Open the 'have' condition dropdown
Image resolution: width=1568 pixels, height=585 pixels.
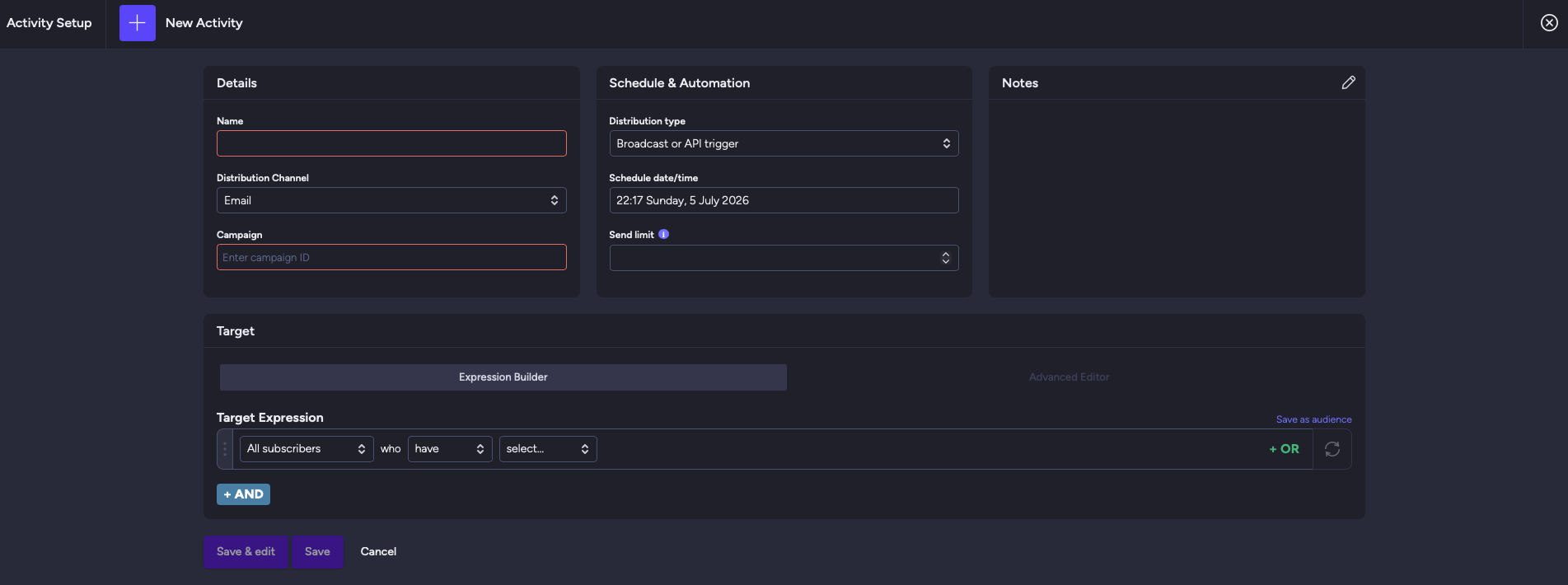pos(450,449)
